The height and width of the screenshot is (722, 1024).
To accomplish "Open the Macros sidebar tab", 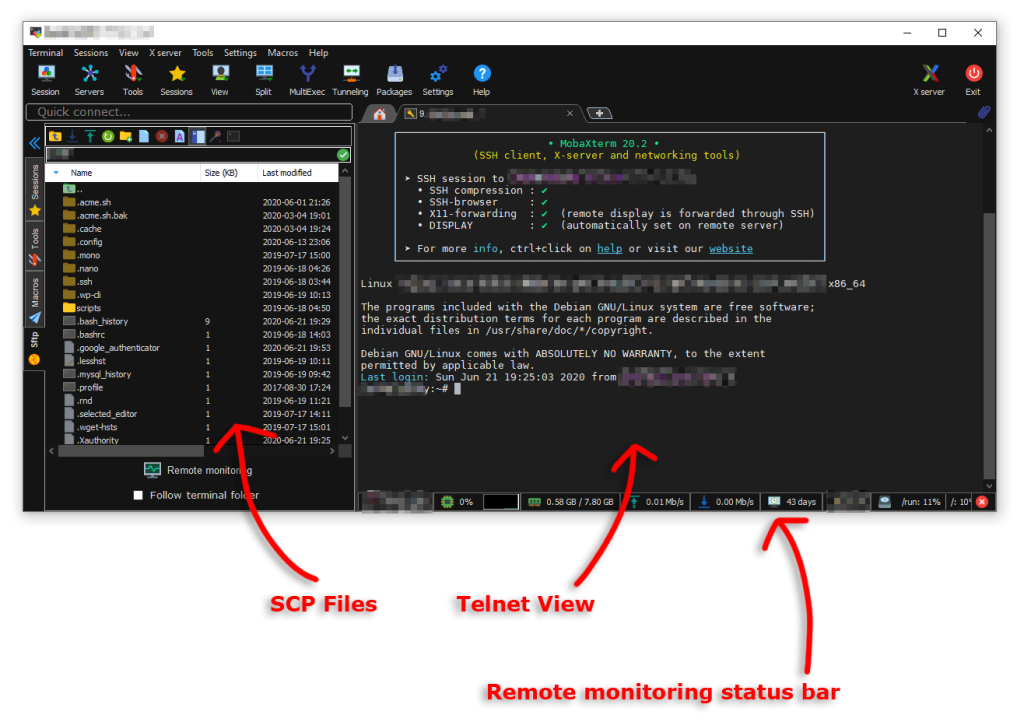I will coord(35,300).
